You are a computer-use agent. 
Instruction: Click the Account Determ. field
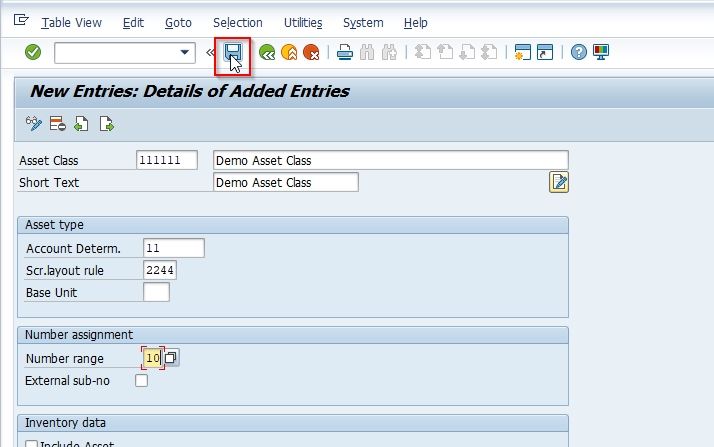173,248
